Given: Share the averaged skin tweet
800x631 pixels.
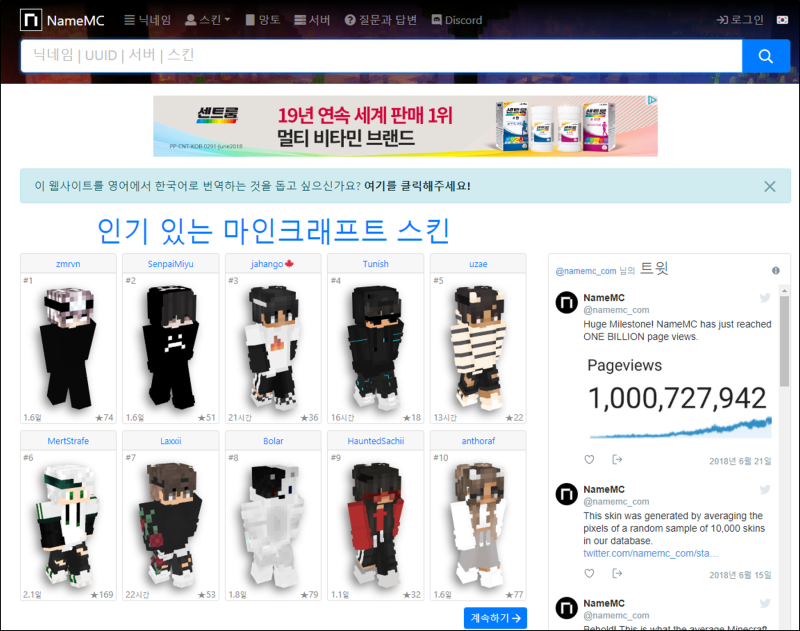Looking at the screenshot, I should click(x=617, y=573).
